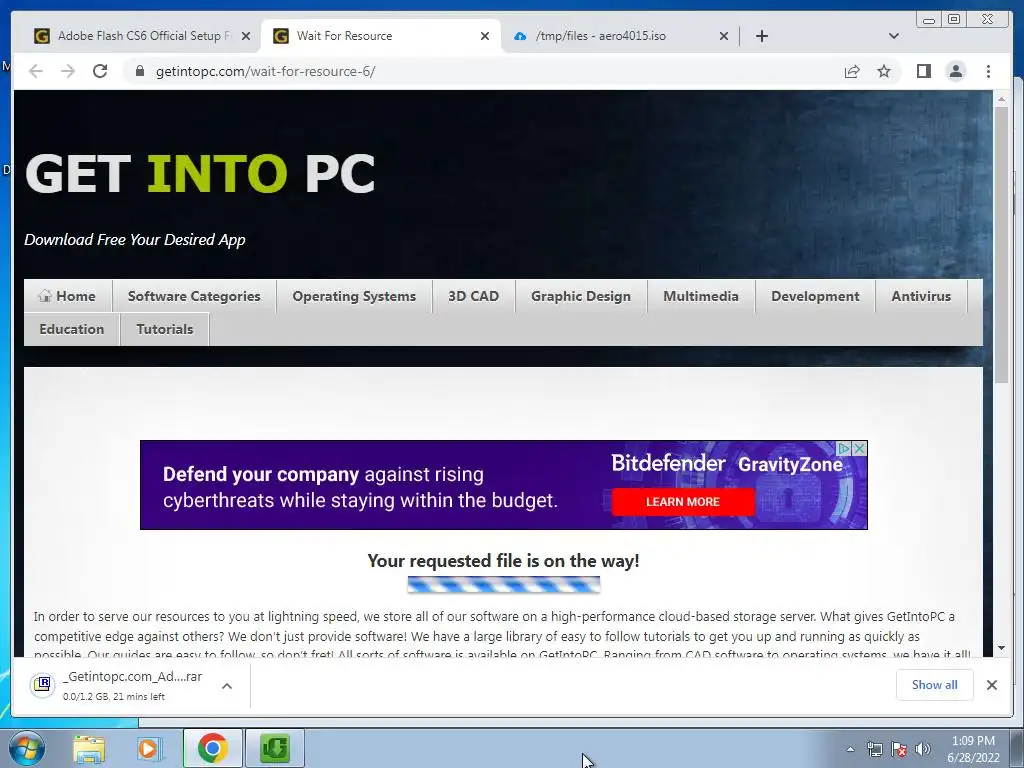Open the browser side panel icon
The height and width of the screenshot is (768, 1024).
[923, 71]
